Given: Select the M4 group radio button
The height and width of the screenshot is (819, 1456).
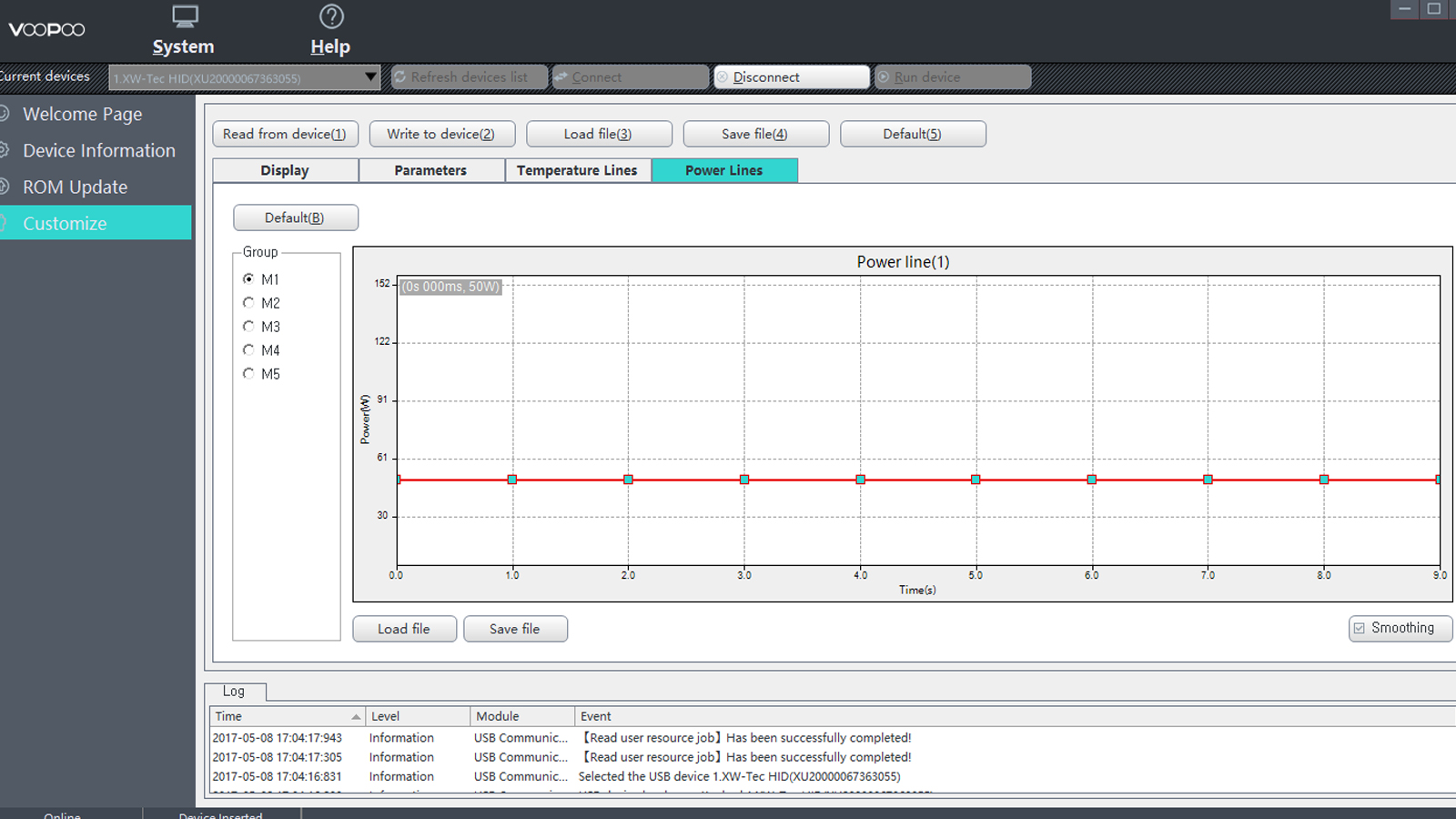Looking at the screenshot, I should [248, 349].
